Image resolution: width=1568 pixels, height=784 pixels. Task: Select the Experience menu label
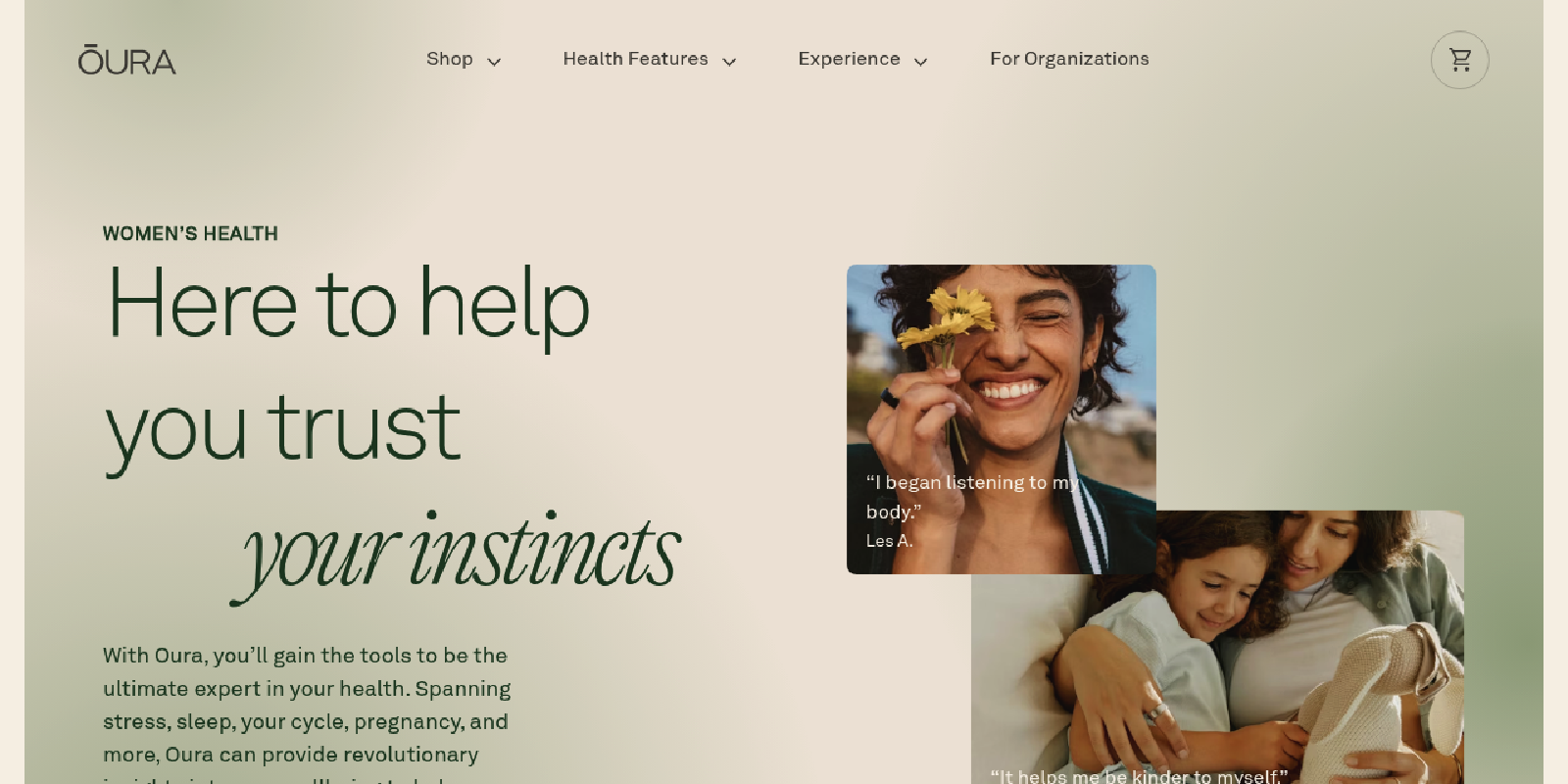click(x=849, y=59)
